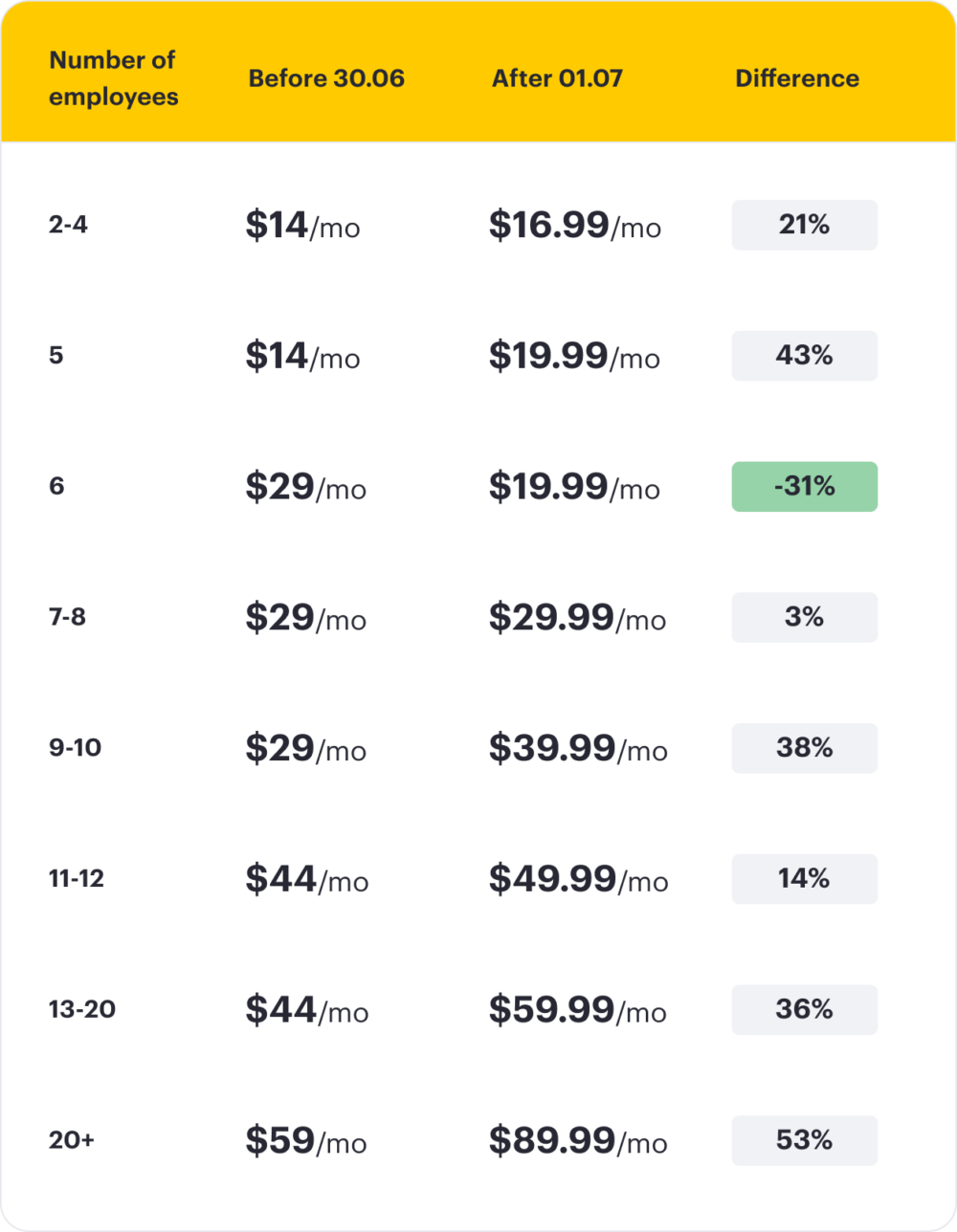Select the $89.99/mo price in 20+ row
The image size is (957, 1232).
(x=578, y=1141)
